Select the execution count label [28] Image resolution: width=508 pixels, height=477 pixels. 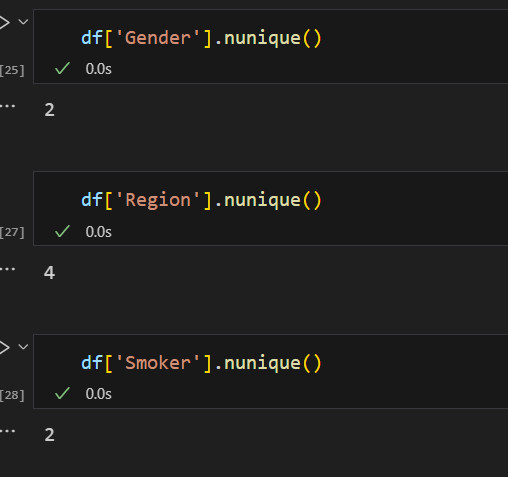[x=12, y=395]
